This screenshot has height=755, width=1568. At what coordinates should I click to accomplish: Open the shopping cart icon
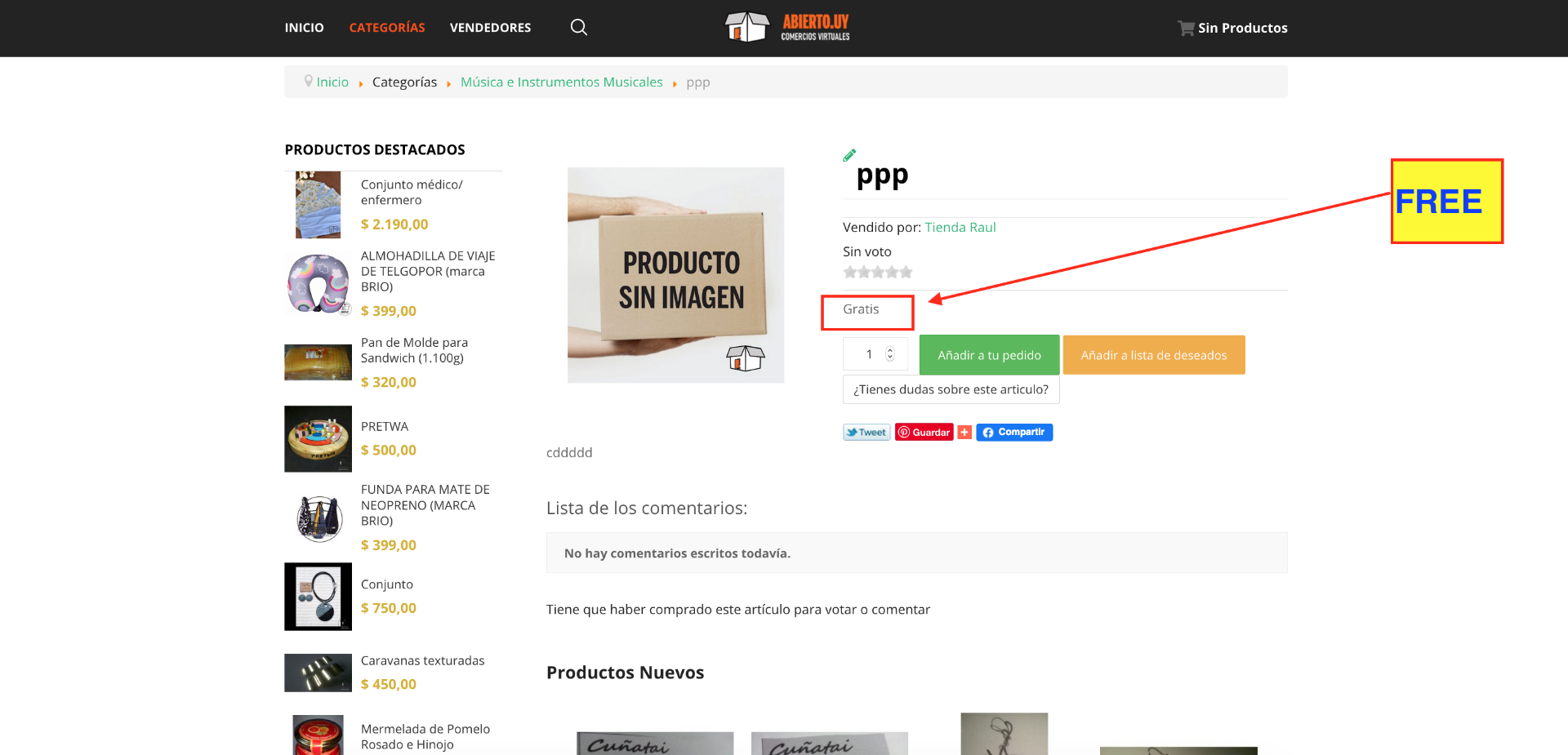point(1185,28)
